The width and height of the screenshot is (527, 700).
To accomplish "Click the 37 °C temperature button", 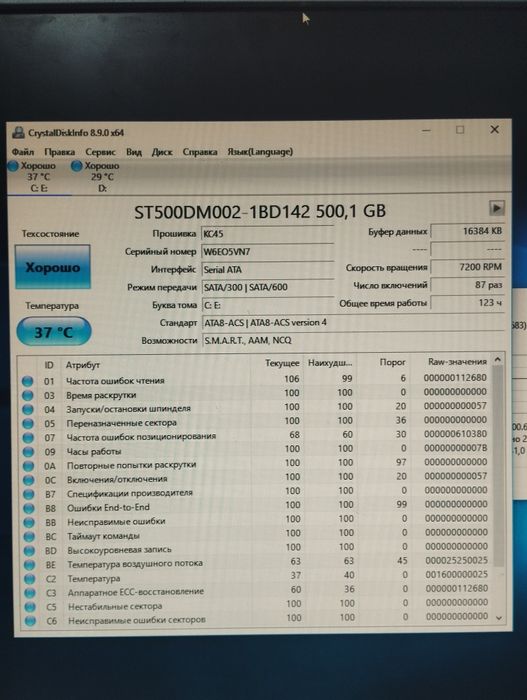I will [54, 332].
